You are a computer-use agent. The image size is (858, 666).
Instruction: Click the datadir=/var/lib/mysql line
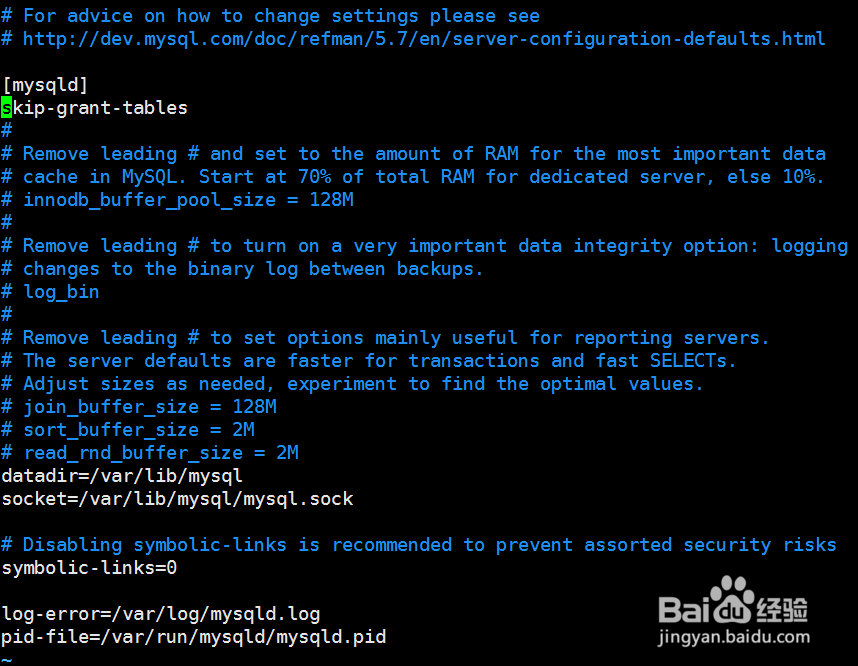(122, 476)
